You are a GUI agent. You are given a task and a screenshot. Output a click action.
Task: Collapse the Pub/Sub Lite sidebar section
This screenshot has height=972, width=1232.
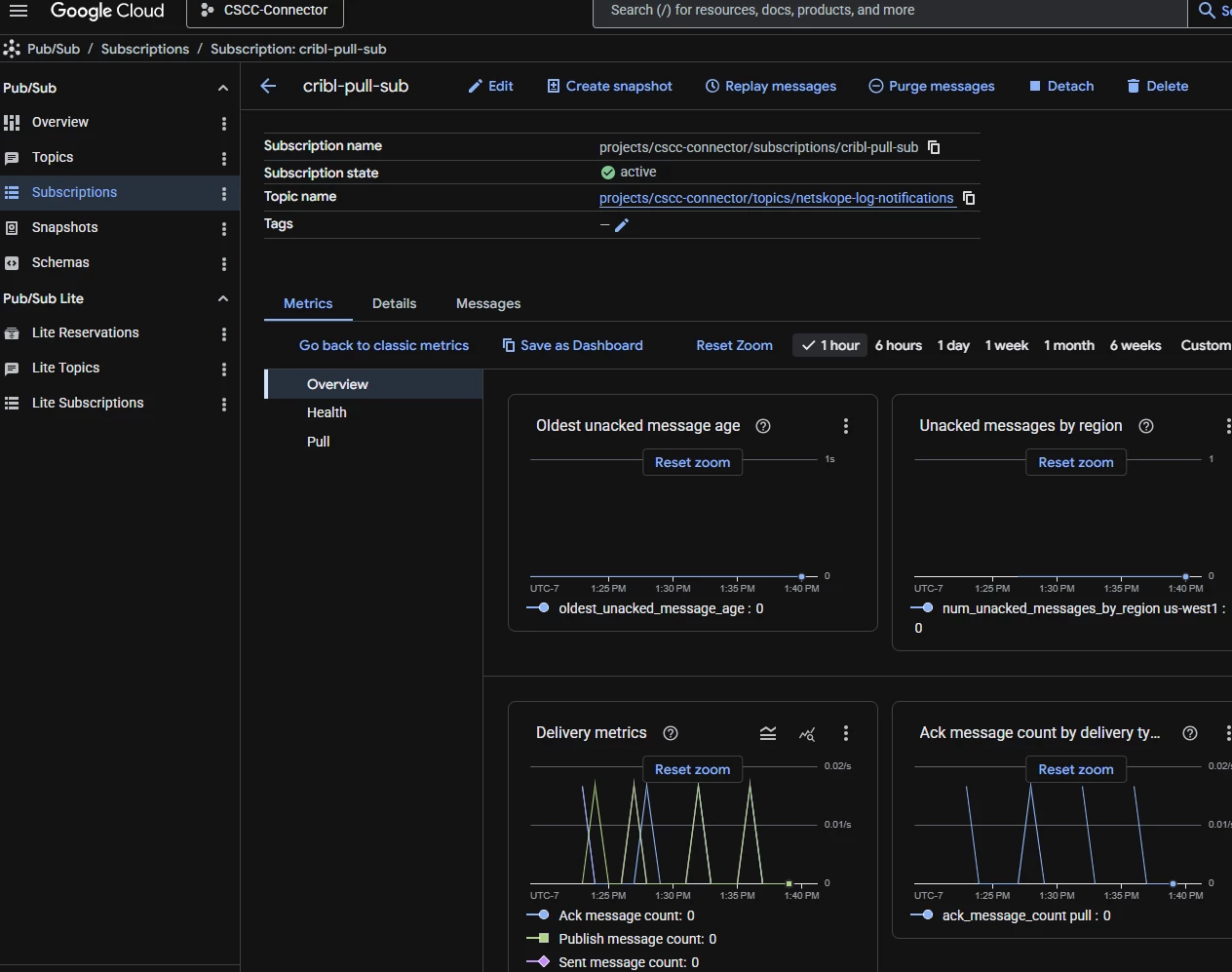pos(223,298)
